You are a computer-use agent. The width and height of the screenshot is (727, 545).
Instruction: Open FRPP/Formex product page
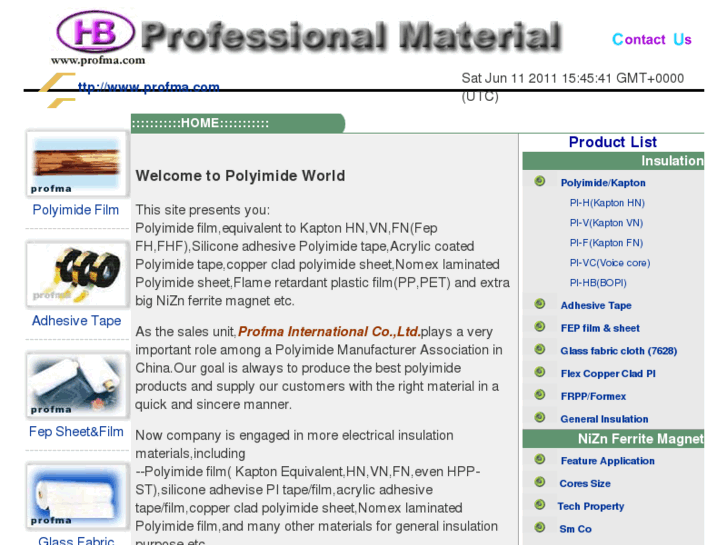pyautogui.click(x=593, y=396)
